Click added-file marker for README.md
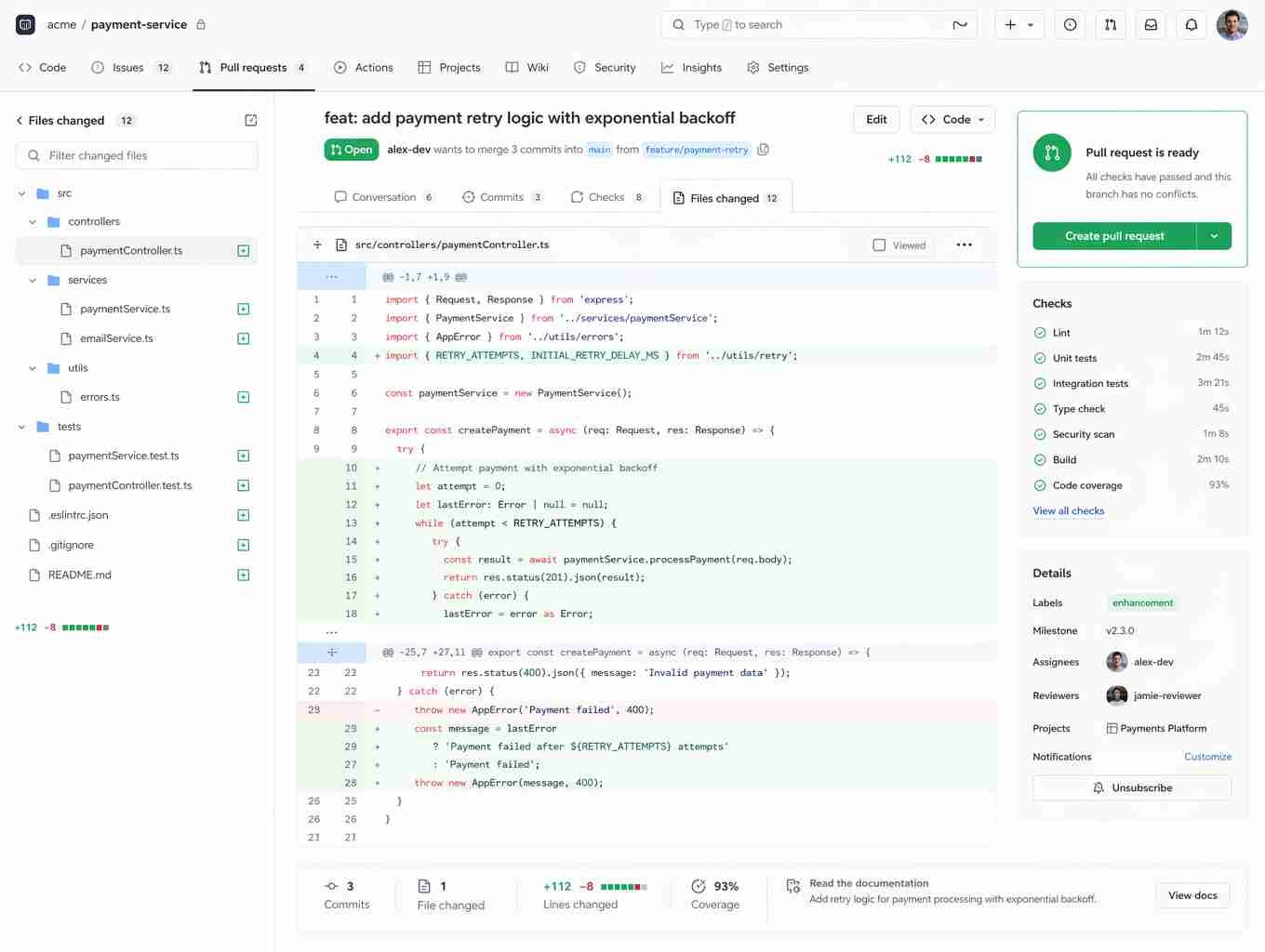This screenshot has height=952, width=1265. click(x=244, y=575)
